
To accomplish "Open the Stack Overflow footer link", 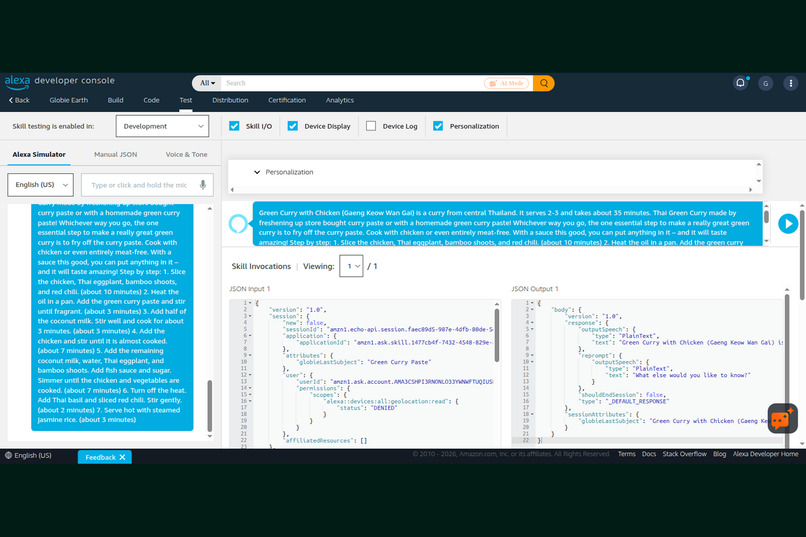I will 684,454.
